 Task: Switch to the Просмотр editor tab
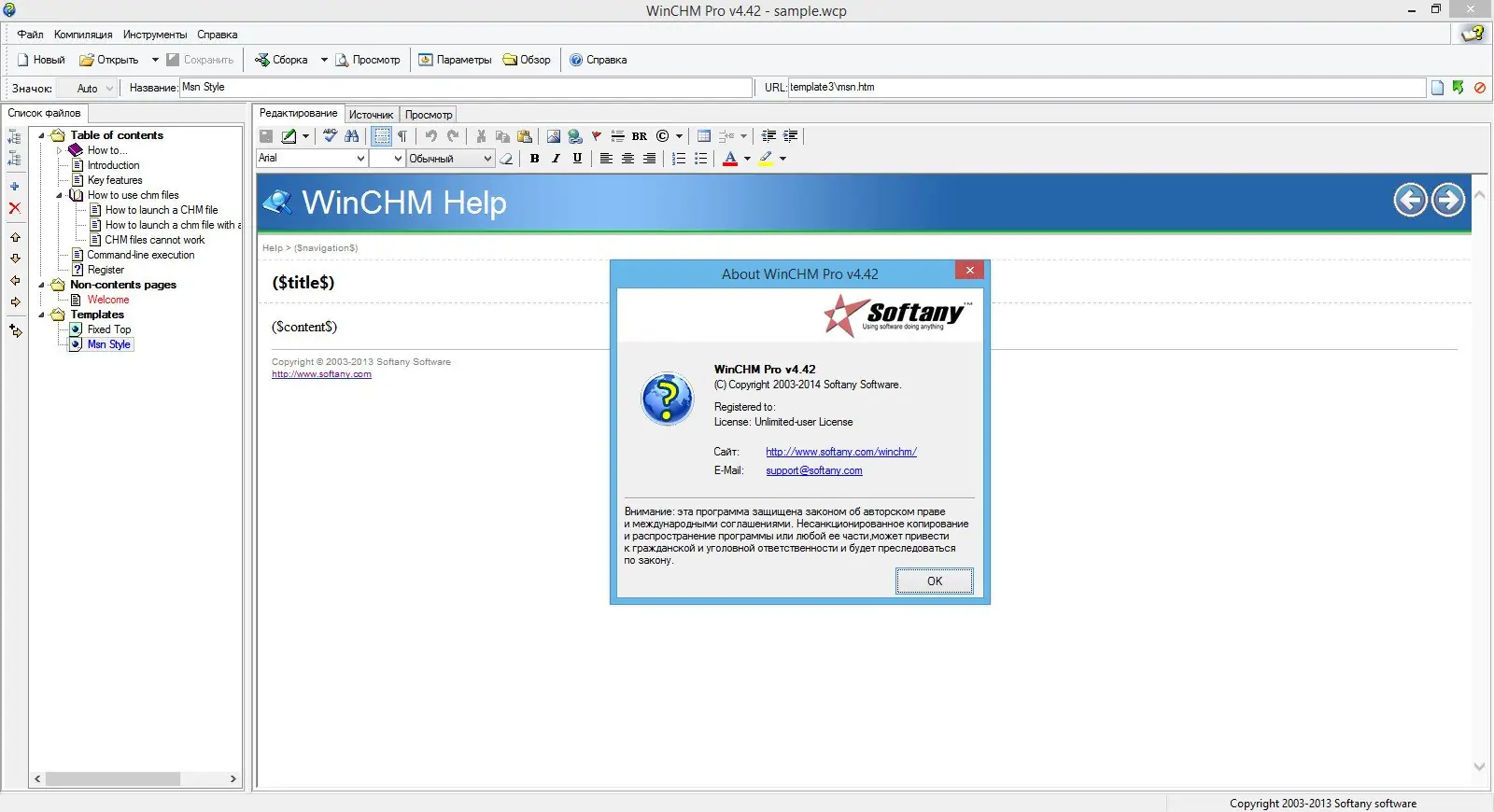[429, 115]
